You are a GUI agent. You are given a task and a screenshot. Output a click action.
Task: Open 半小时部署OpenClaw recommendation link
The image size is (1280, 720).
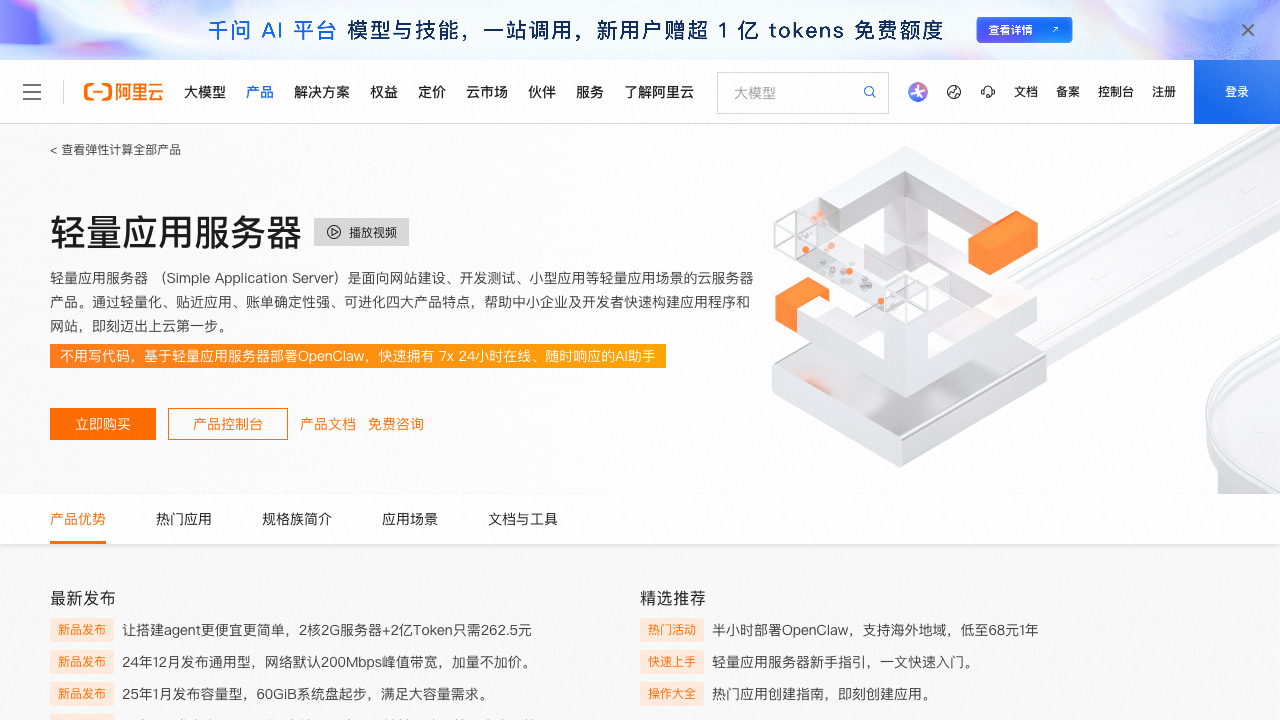pos(875,630)
